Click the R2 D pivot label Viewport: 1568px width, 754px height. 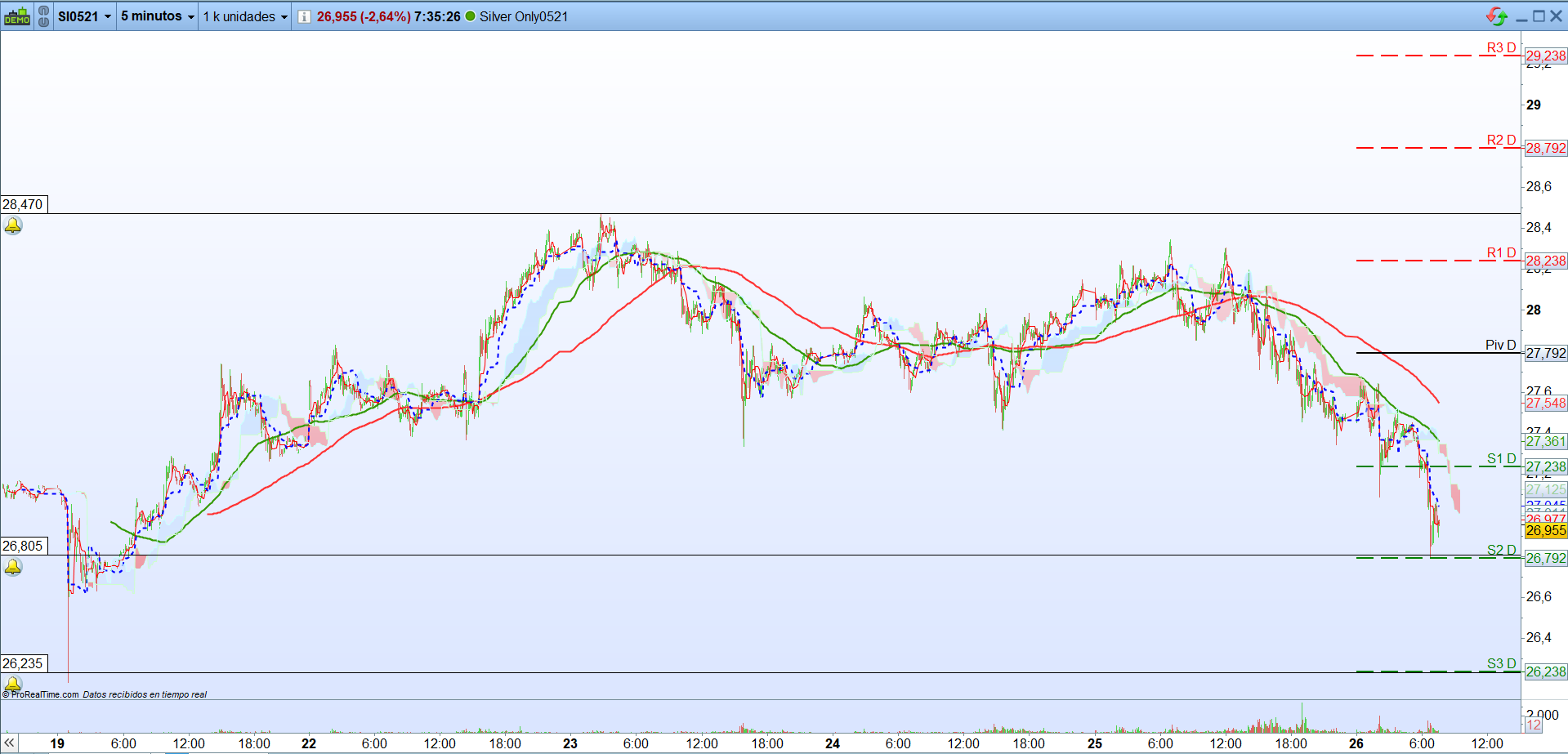pyautogui.click(x=1501, y=140)
